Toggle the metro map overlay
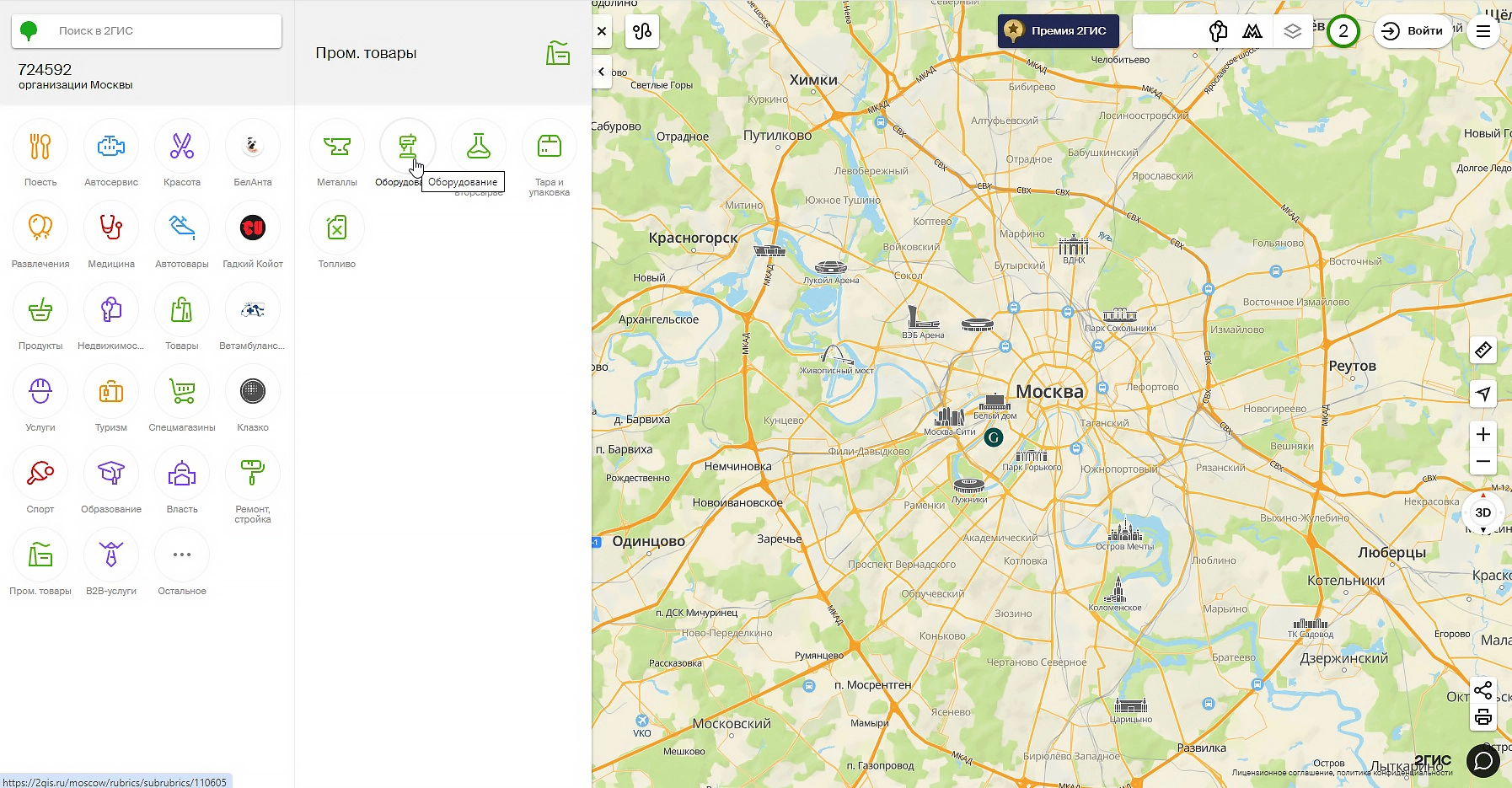Viewport: 1512px width, 788px height. click(1252, 32)
